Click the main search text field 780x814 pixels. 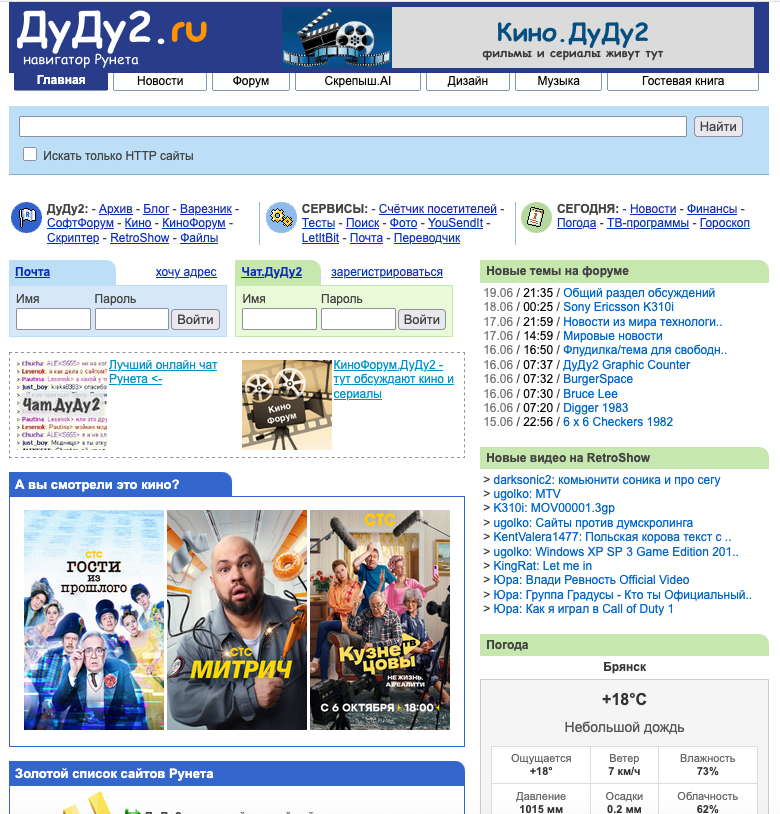pos(353,126)
